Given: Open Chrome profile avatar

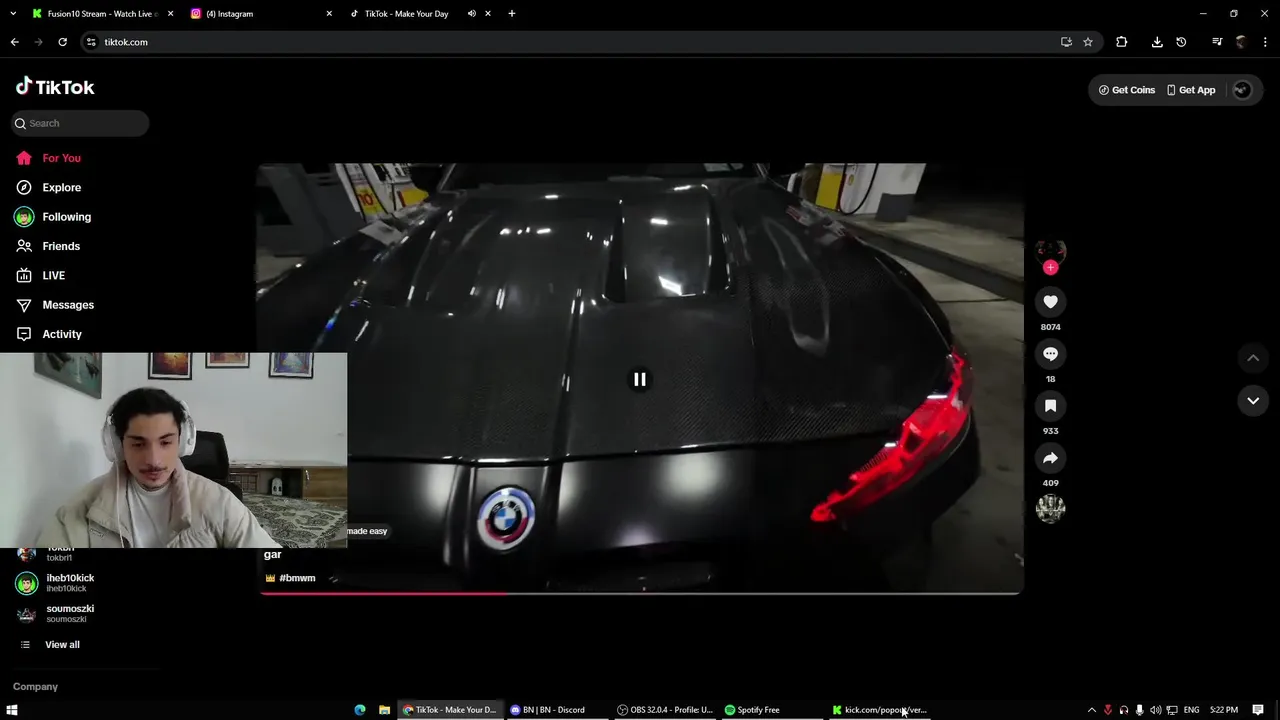Looking at the screenshot, I should coord(1241,42).
